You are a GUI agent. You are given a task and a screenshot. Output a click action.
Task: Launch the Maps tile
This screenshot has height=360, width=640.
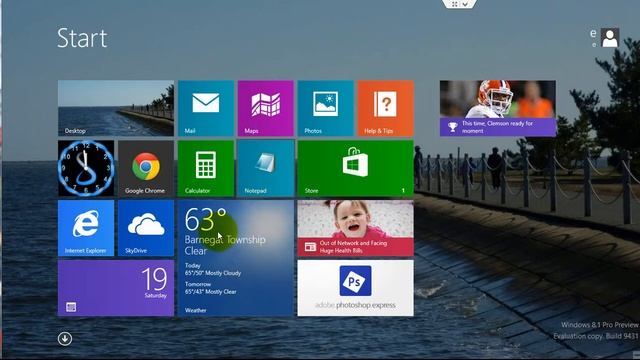(266, 108)
